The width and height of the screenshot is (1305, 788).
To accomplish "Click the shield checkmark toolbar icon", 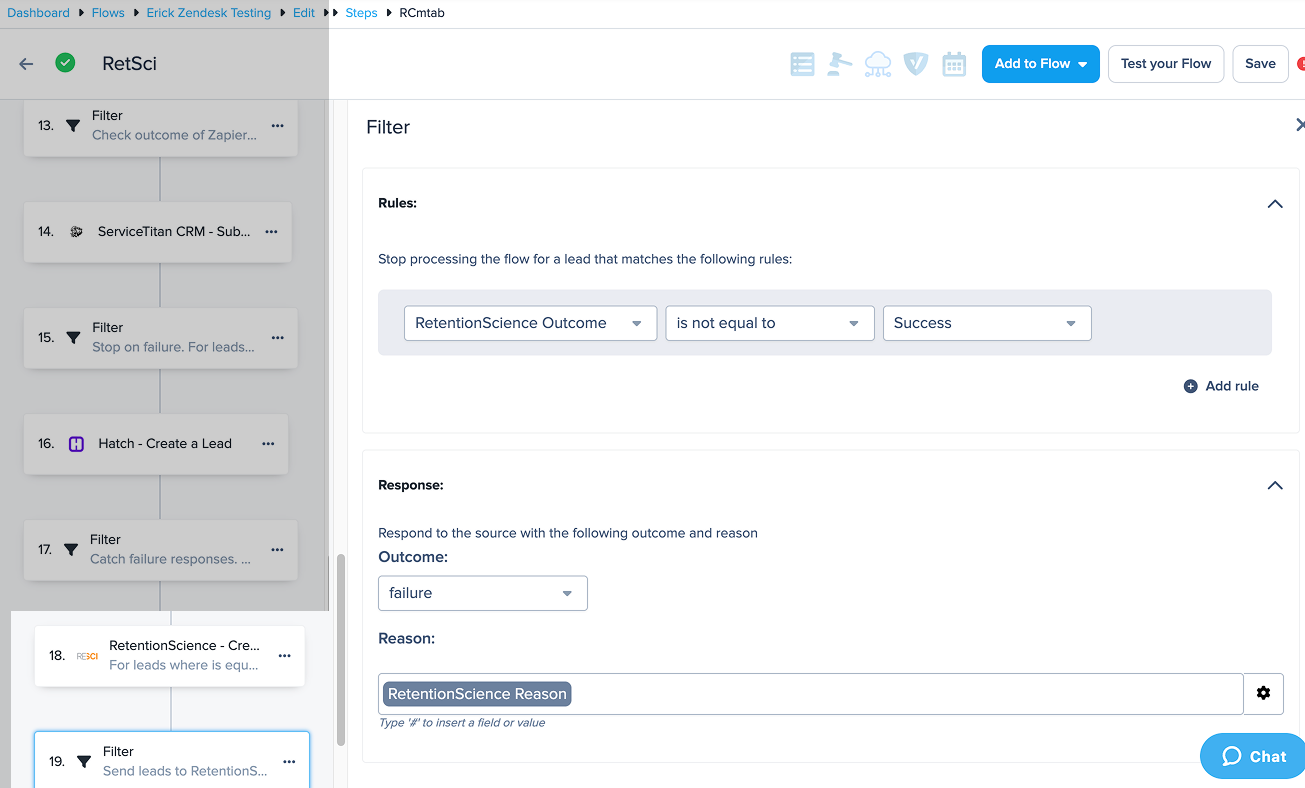I will point(916,64).
